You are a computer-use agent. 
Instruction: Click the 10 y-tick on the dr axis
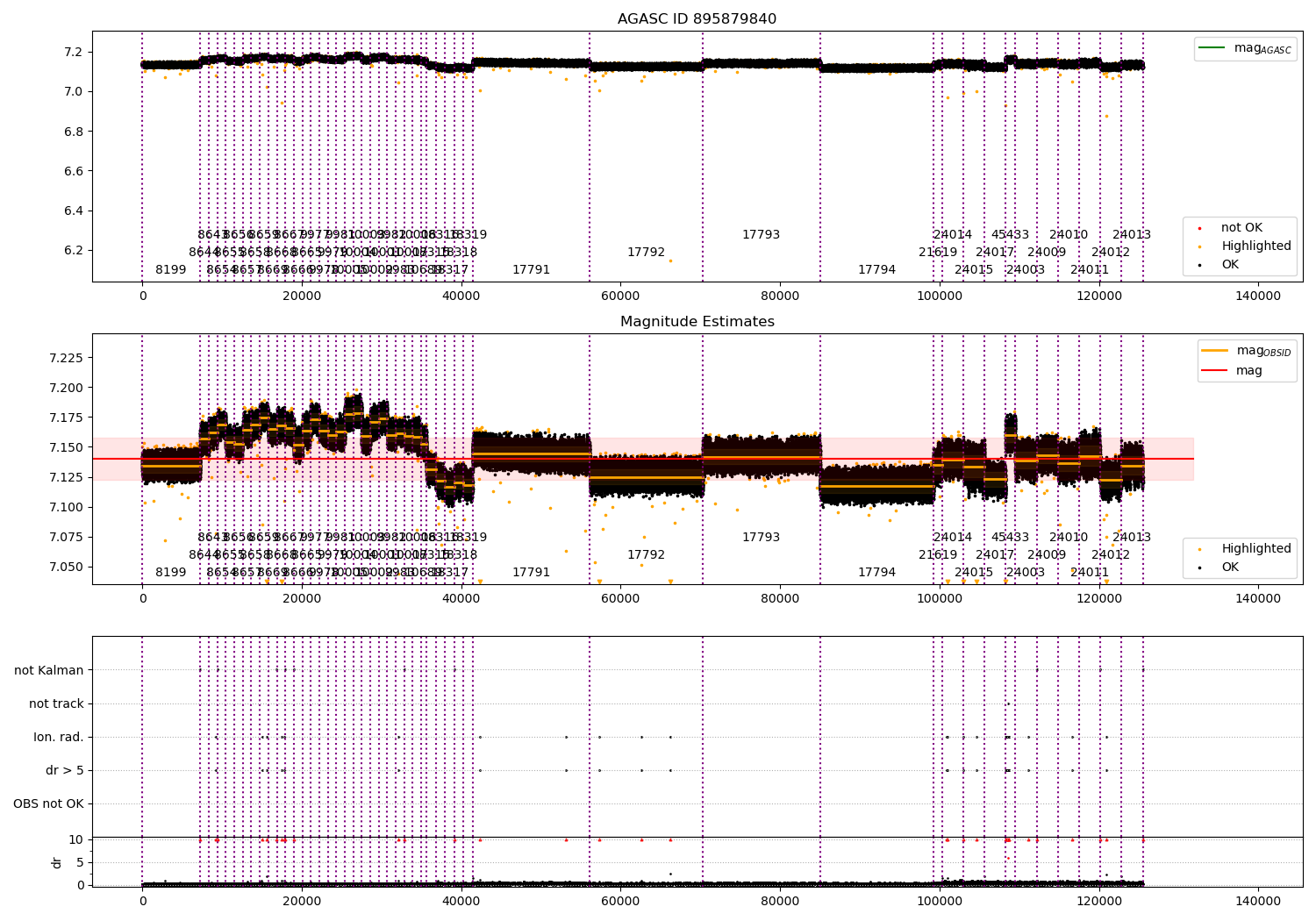tap(76, 839)
